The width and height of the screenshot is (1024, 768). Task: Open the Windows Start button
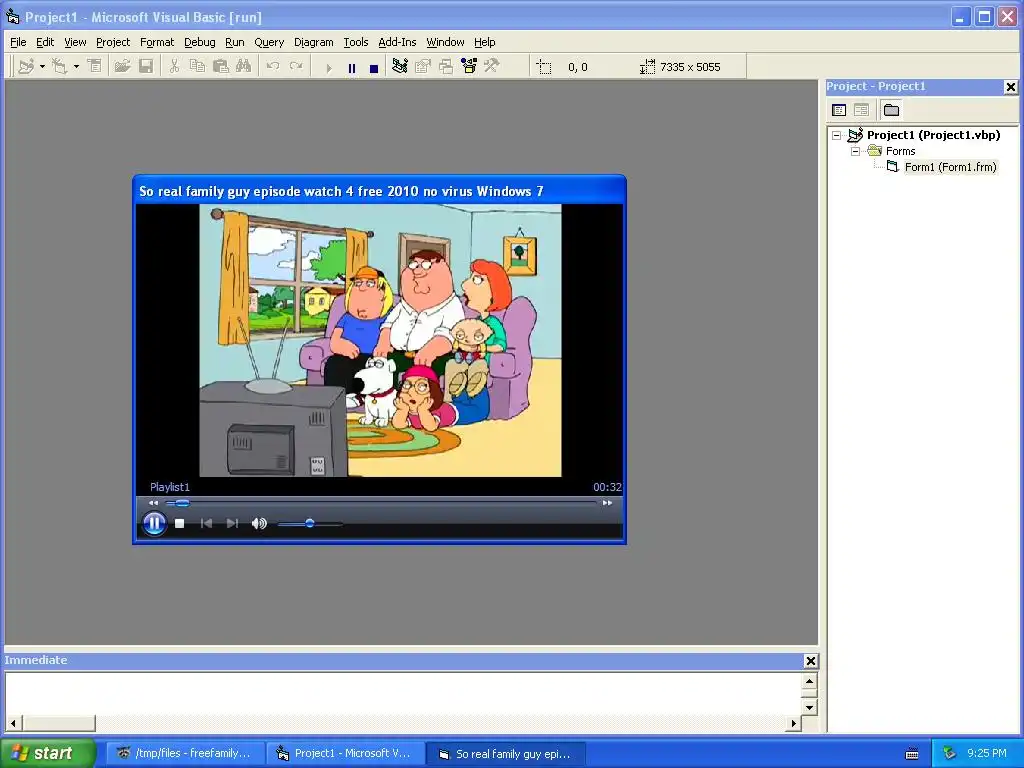click(x=47, y=753)
